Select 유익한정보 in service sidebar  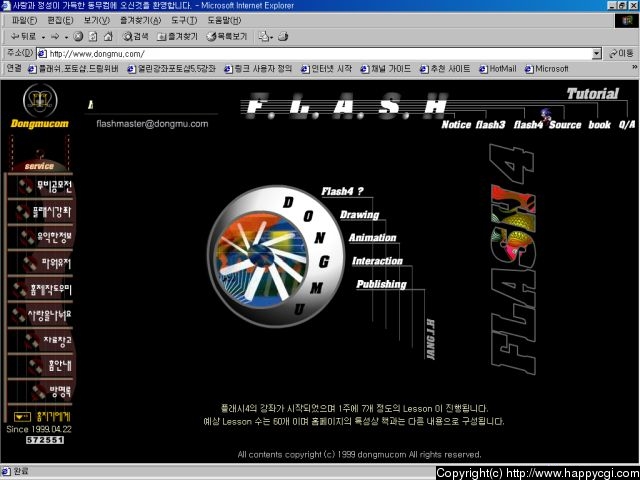46,238
